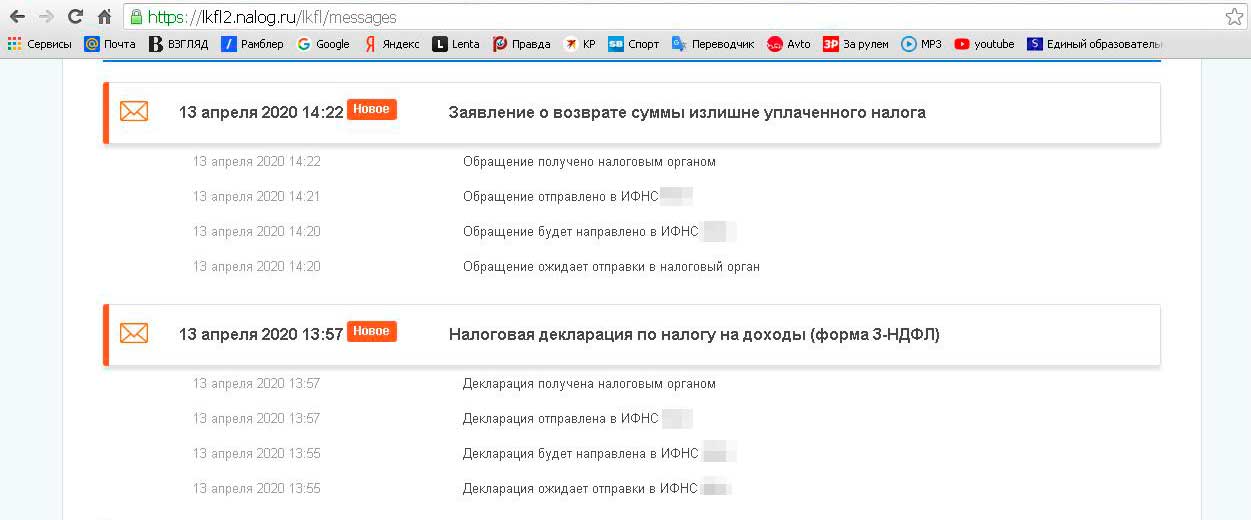Viewport: 1251px width, 520px height.
Task: Bookmark this page with star icon
Action: coord(1234,17)
